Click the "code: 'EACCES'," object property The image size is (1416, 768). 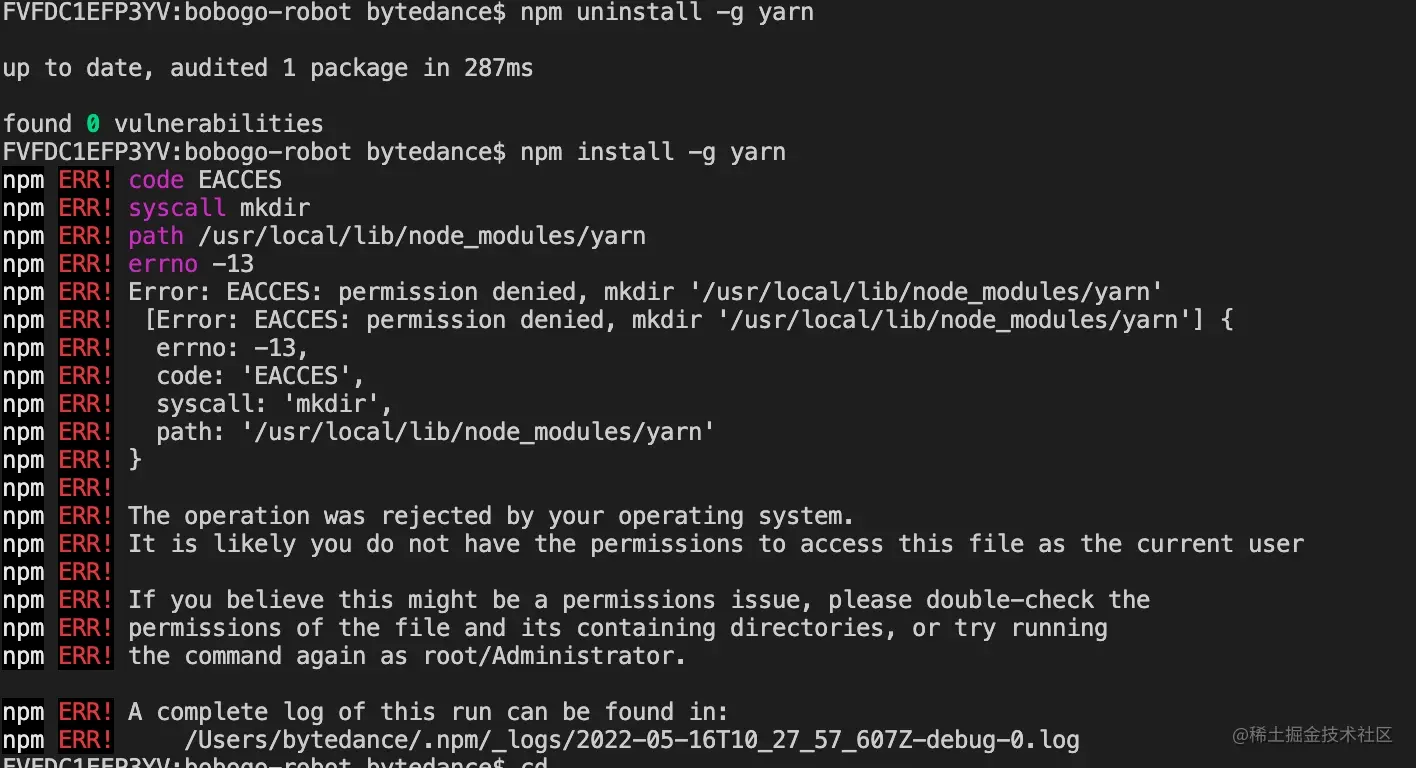(x=260, y=376)
